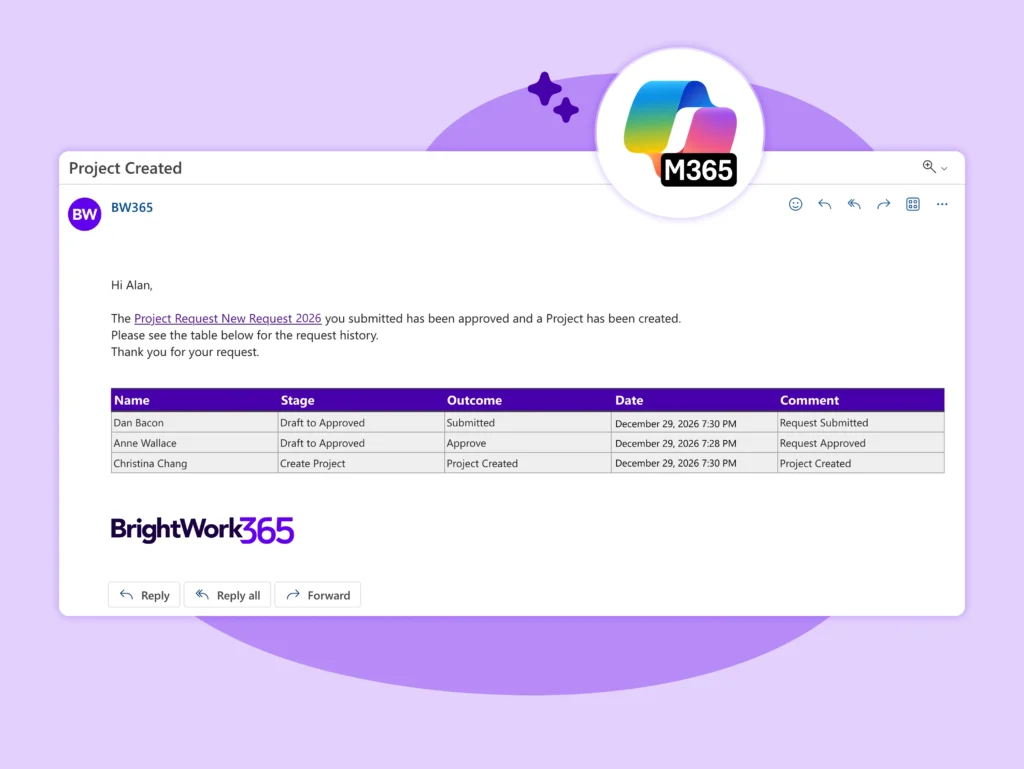The height and width of the screenshot is (769, 1024).
Task: Select the Anne Wallace cell
Action: (195, 443)
